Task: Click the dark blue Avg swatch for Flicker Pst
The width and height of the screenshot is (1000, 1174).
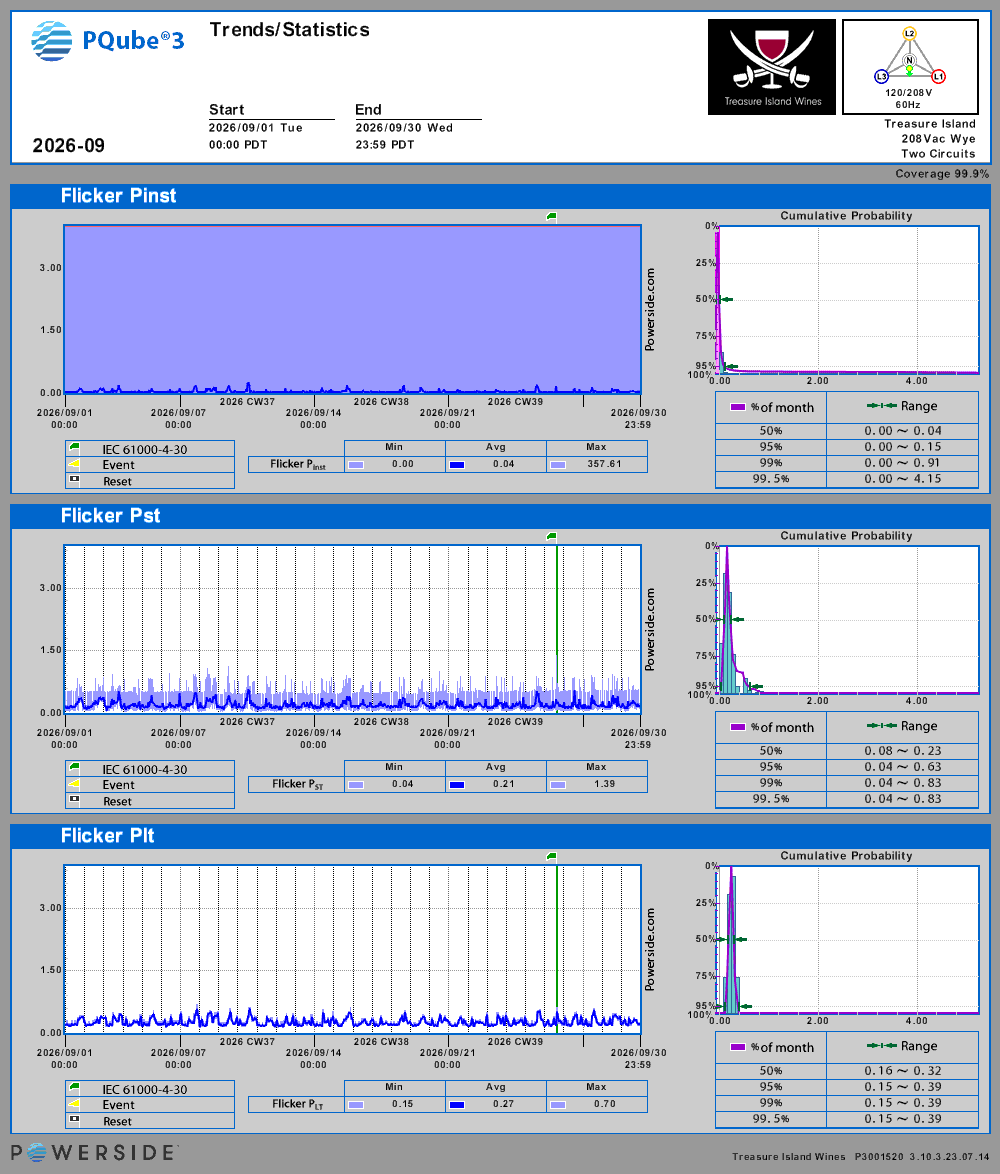Action: (x=457, y=785)
